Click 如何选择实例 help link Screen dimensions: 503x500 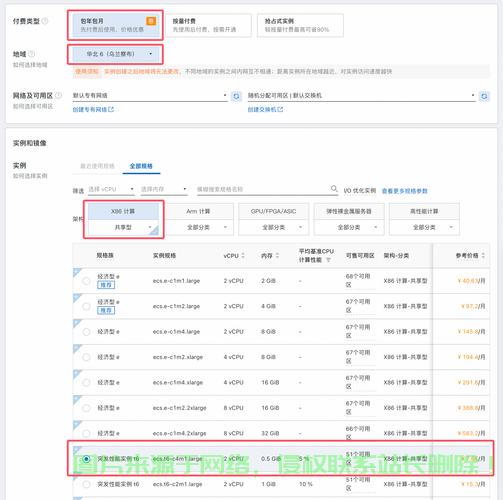point(30,176)
